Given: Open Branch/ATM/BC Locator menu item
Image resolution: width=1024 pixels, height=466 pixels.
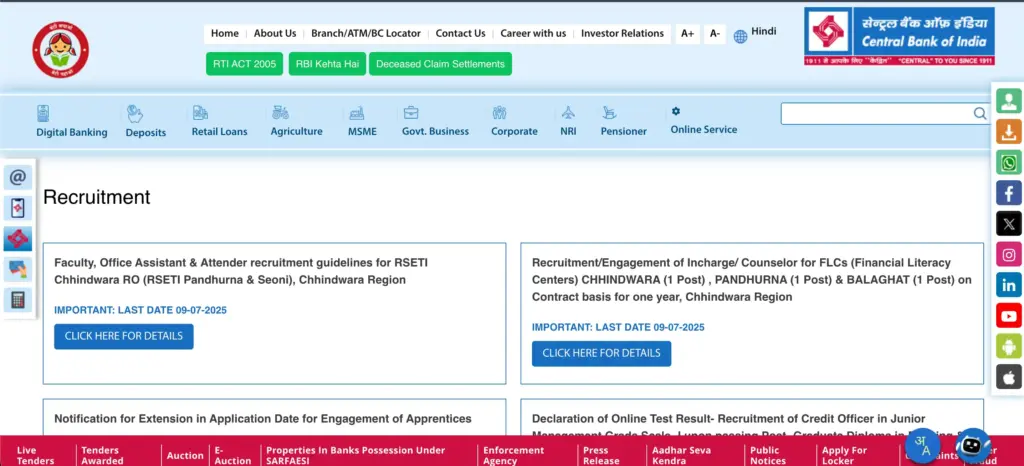Looking at the screenshot, I should pos(365,34).
